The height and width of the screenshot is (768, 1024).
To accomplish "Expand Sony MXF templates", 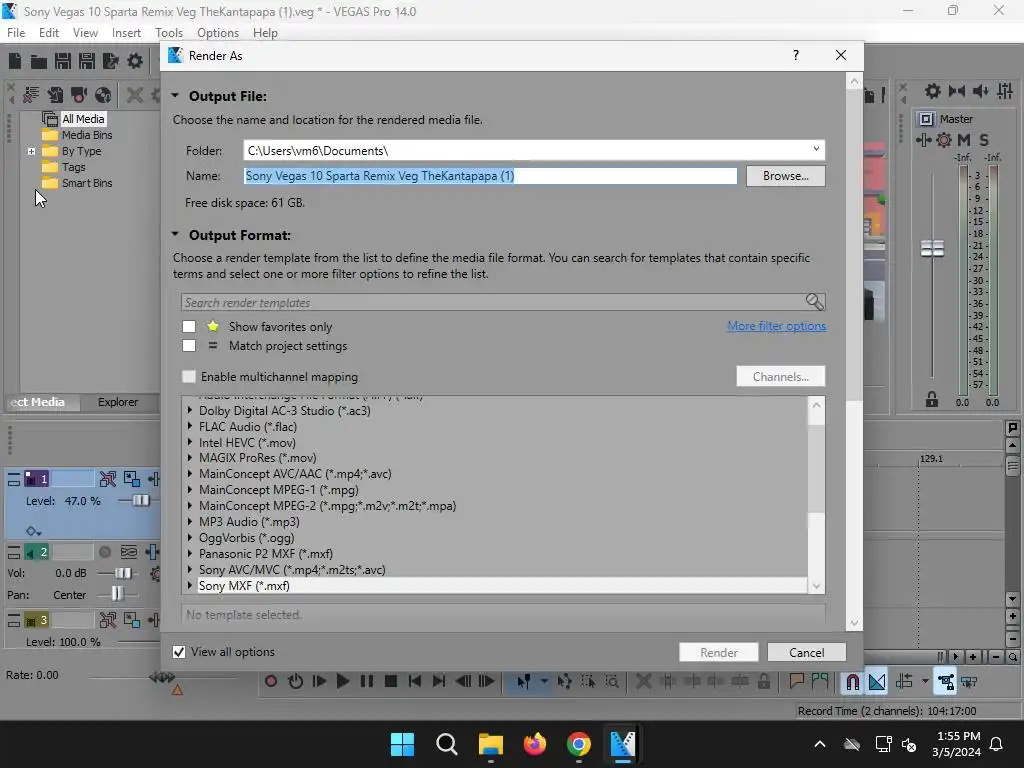I will coord(190,586).
